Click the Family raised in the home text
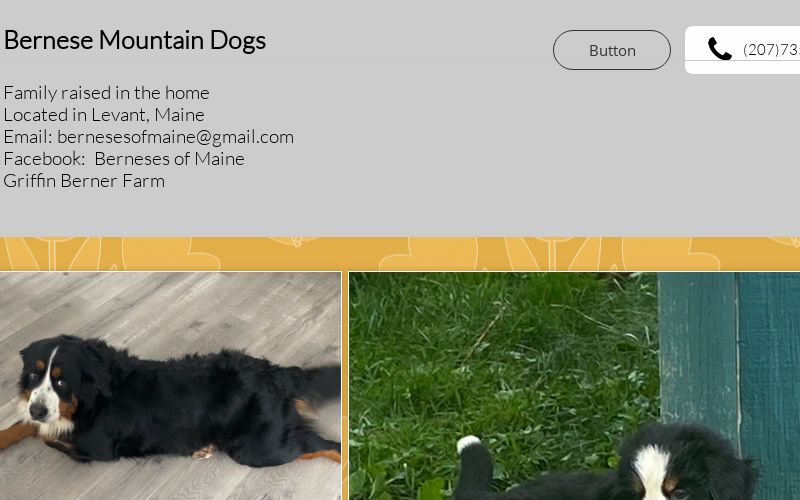 106,92
